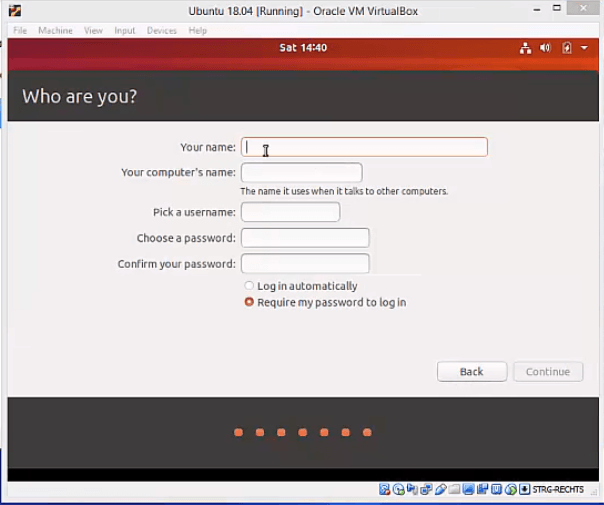Image resolution: width=604 pixels, height=505 pixels.
Task: Open the Sat 14:40 clock menu
Action: (304, 48)
